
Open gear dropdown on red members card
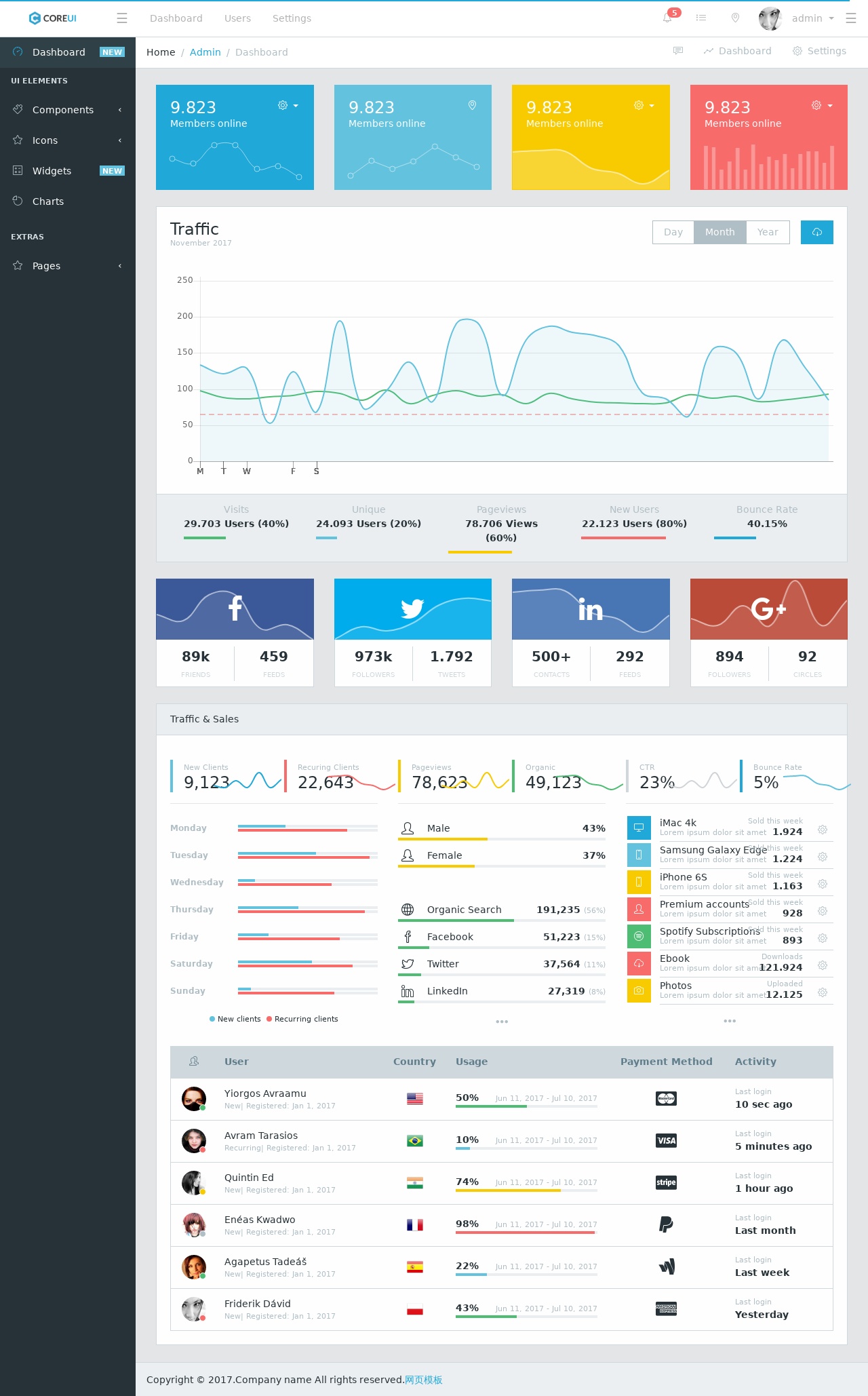[821, 105]
